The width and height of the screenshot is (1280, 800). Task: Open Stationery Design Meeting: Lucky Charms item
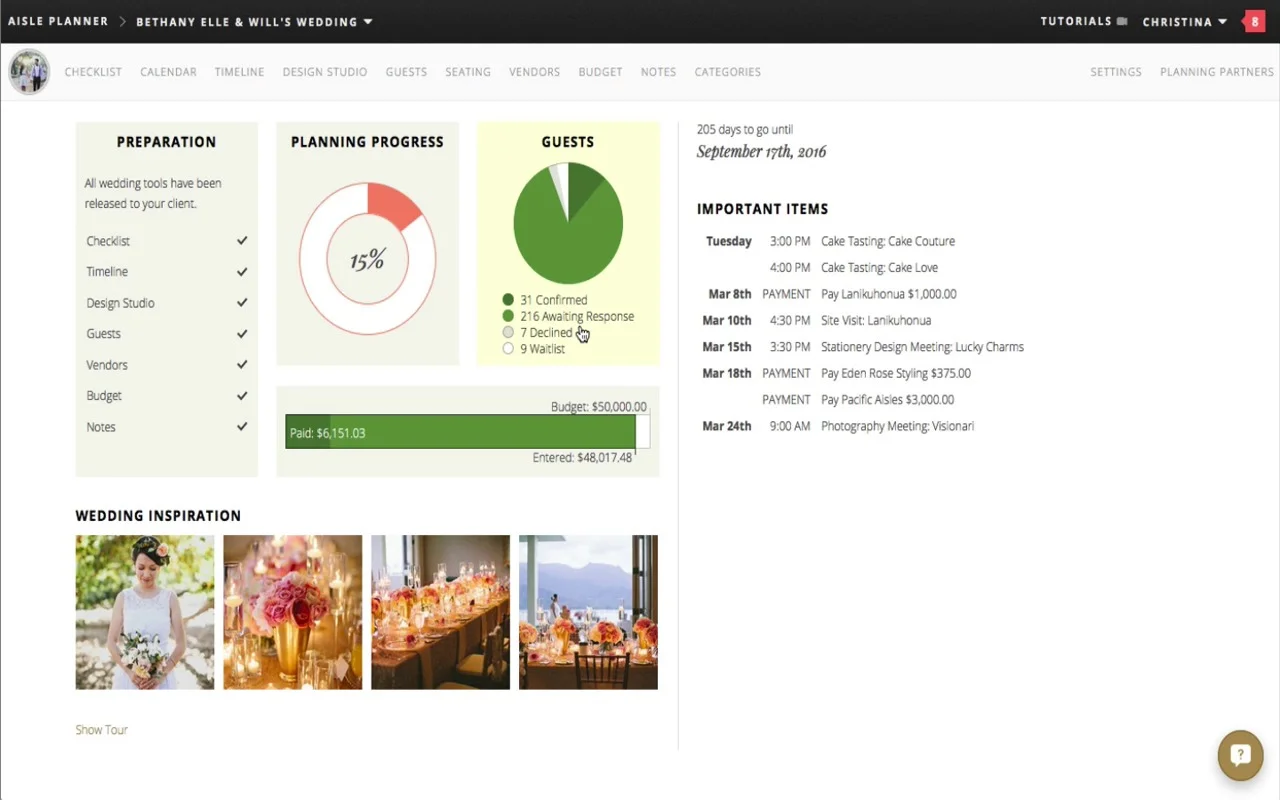[x=922, y=347]
